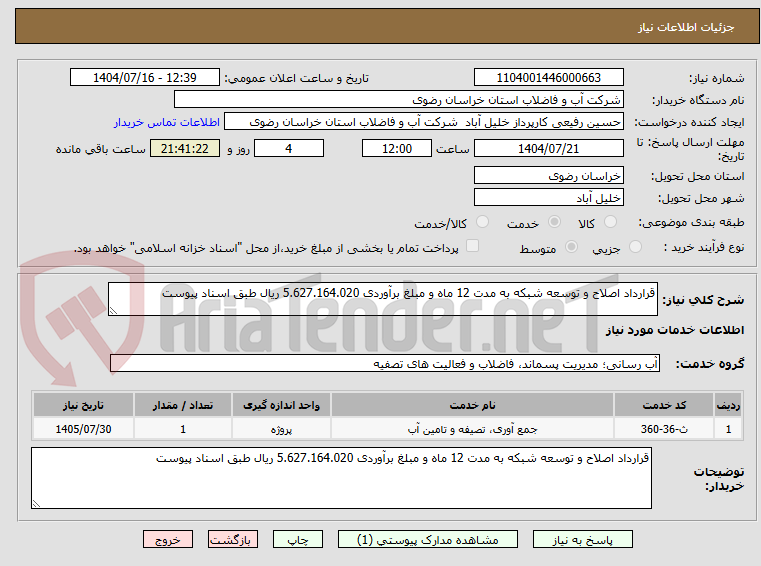Click the پاسخ به نیاز button
761x566 pixels.
tap(582, 540)
